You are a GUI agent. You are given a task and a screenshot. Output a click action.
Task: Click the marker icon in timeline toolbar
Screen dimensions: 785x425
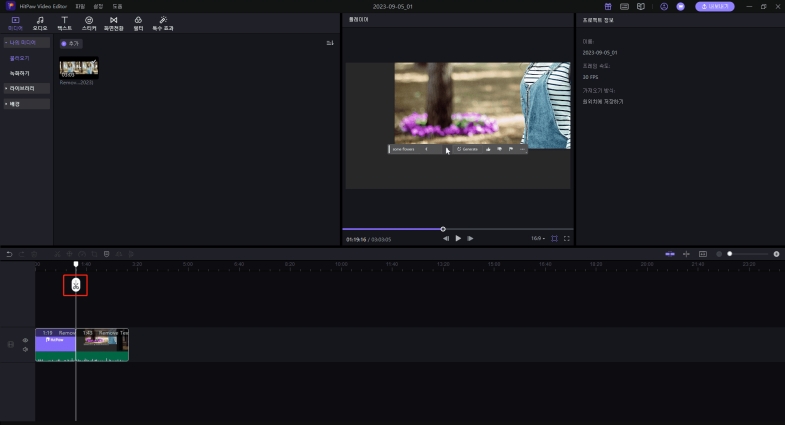tap(106, 254)
